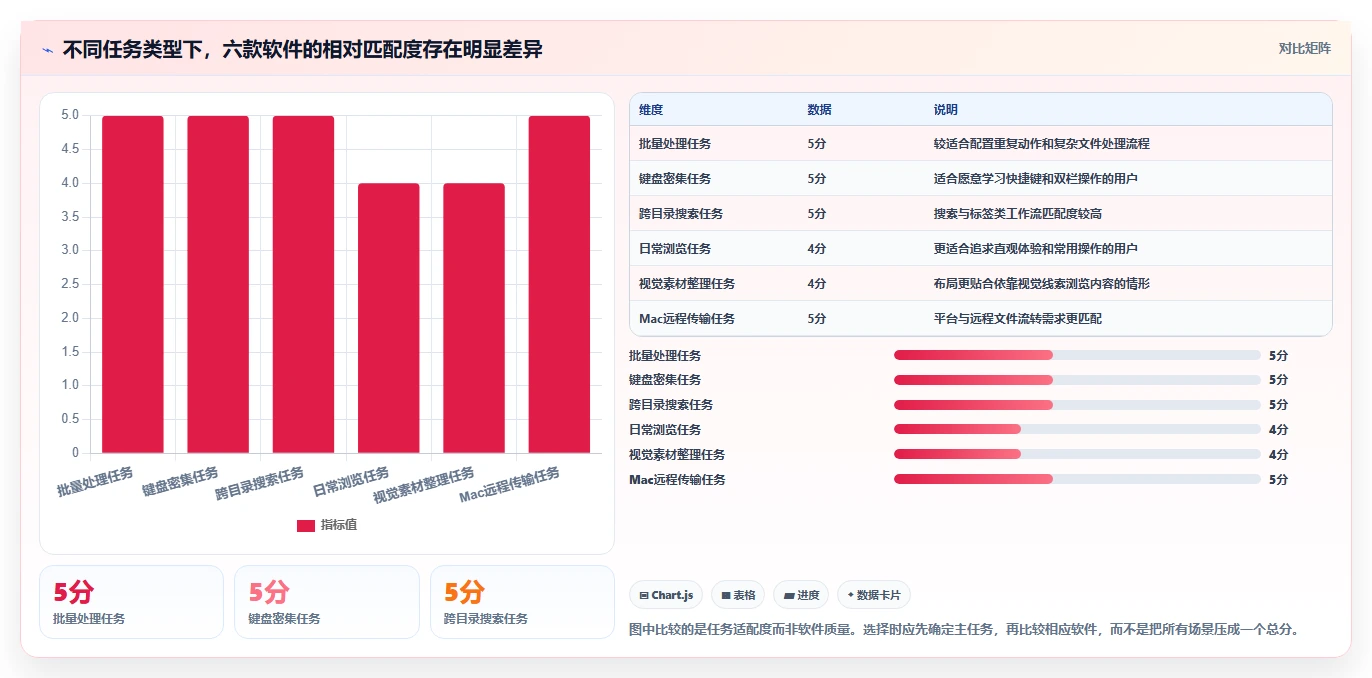The image size is (1372, 678).
Task: Click 跨目录搜索任务 cell in the table
Action: (x=681, y=214)
